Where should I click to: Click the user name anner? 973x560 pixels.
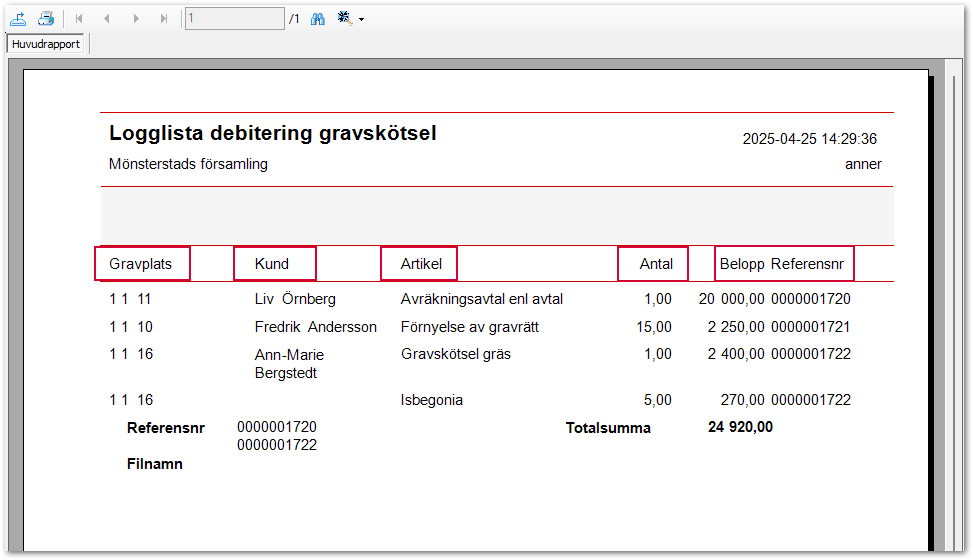863,164
